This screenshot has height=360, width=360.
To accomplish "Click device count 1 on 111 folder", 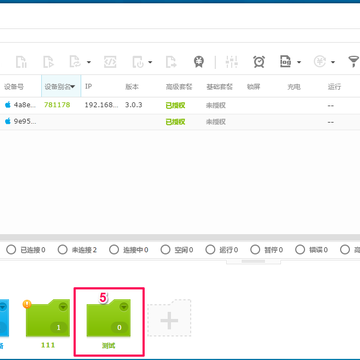I will pyautogui.click(x=59, y=328).
